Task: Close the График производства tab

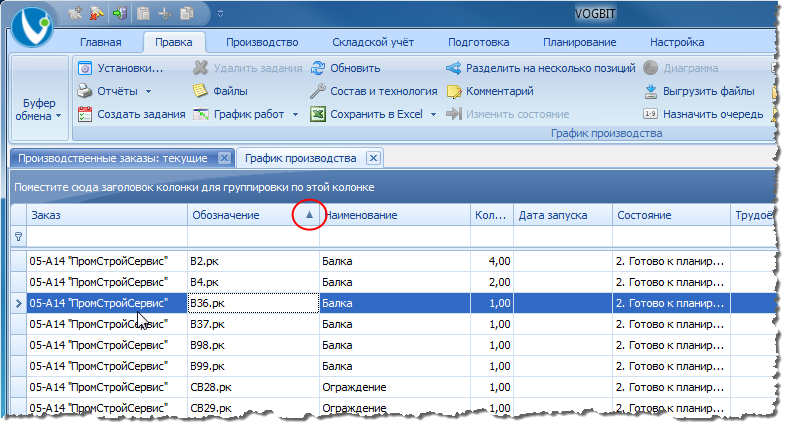Action: (x=373, y=158)
